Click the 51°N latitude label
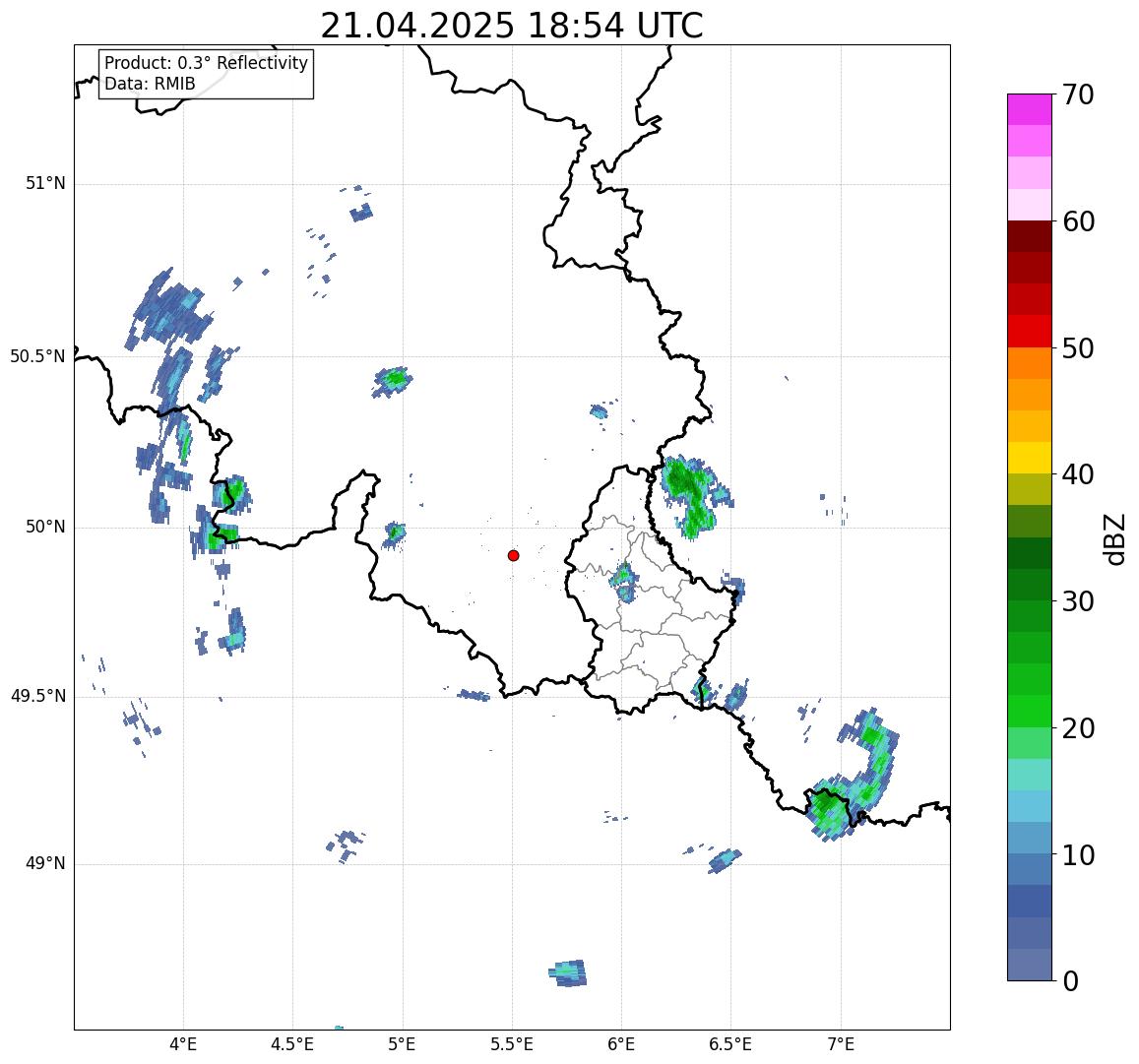 click(x=45, y=184)
